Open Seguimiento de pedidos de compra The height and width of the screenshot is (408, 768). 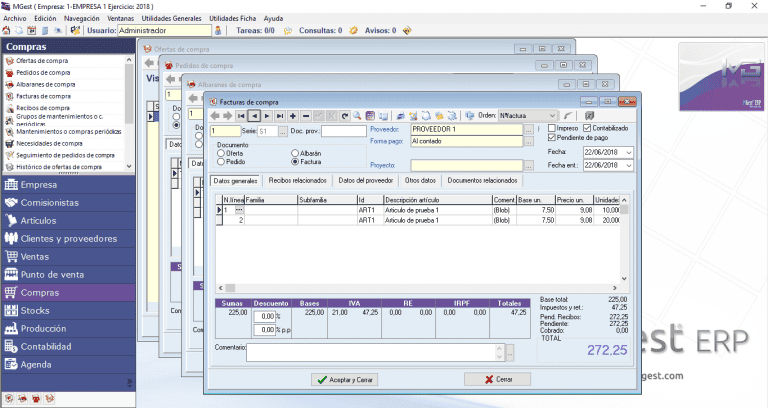(x=65, y=155)
